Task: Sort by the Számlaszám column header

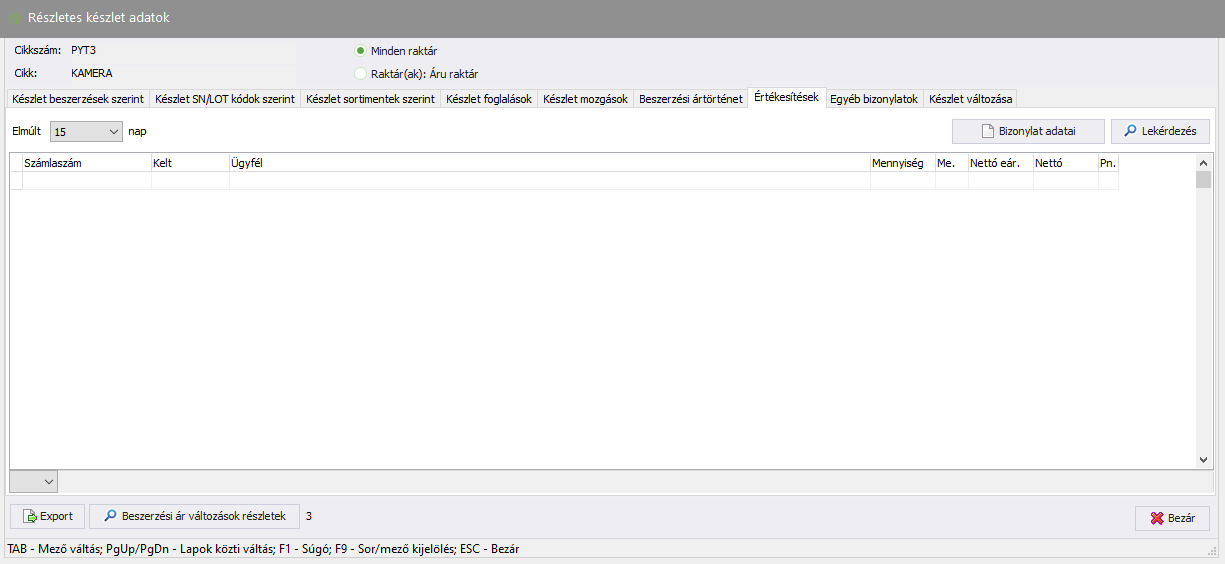Action: [x=85, y=162]
